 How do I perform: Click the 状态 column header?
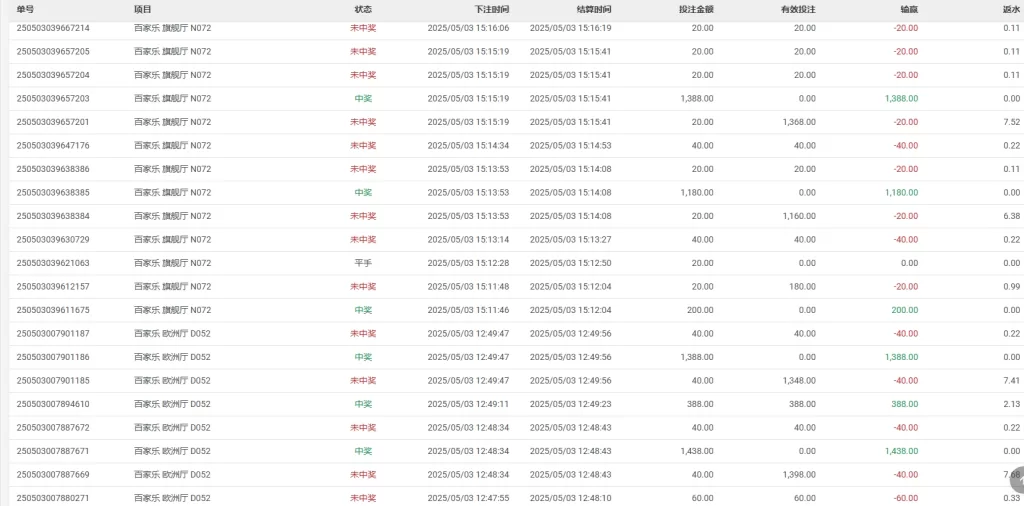point(363,9)
